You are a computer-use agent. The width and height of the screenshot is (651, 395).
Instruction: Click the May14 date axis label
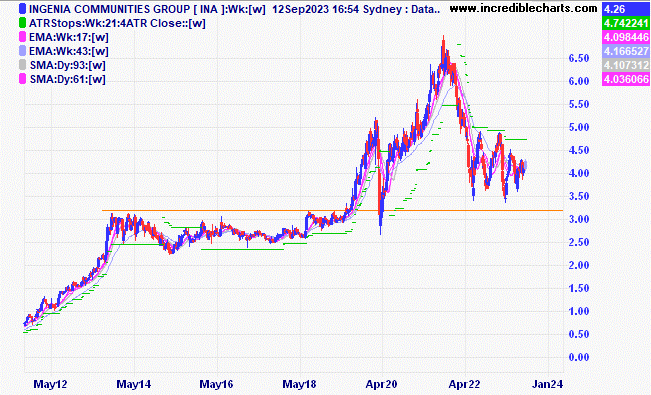(134, 384)
